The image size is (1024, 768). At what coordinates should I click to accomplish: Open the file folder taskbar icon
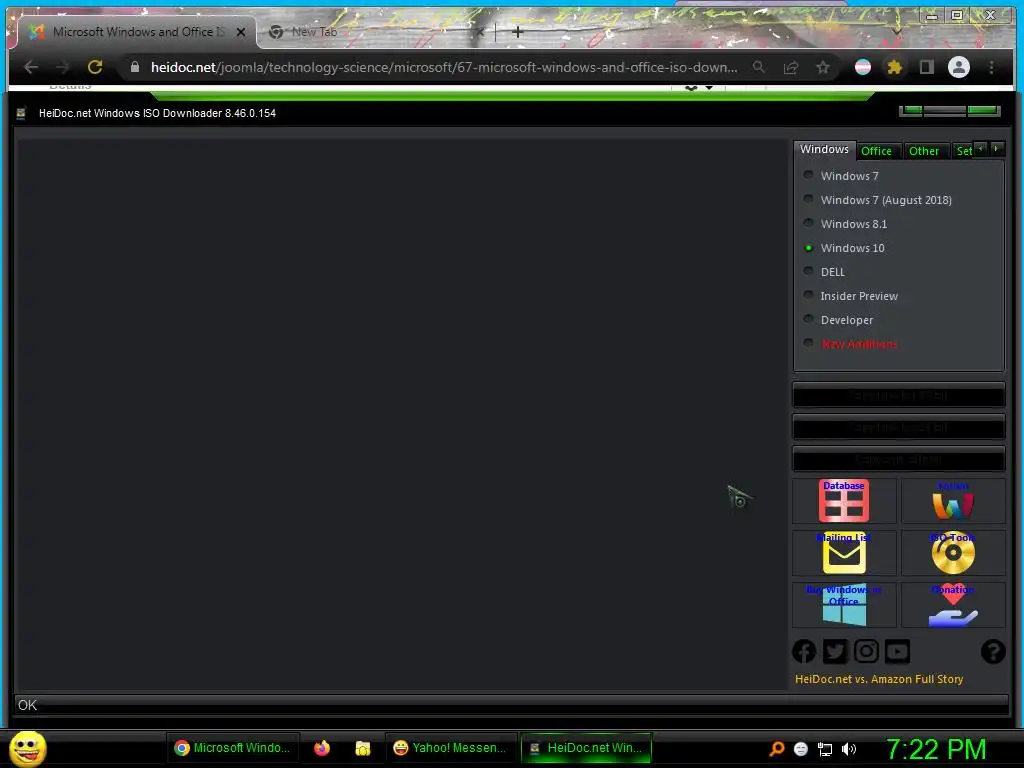tap(362, 748)
